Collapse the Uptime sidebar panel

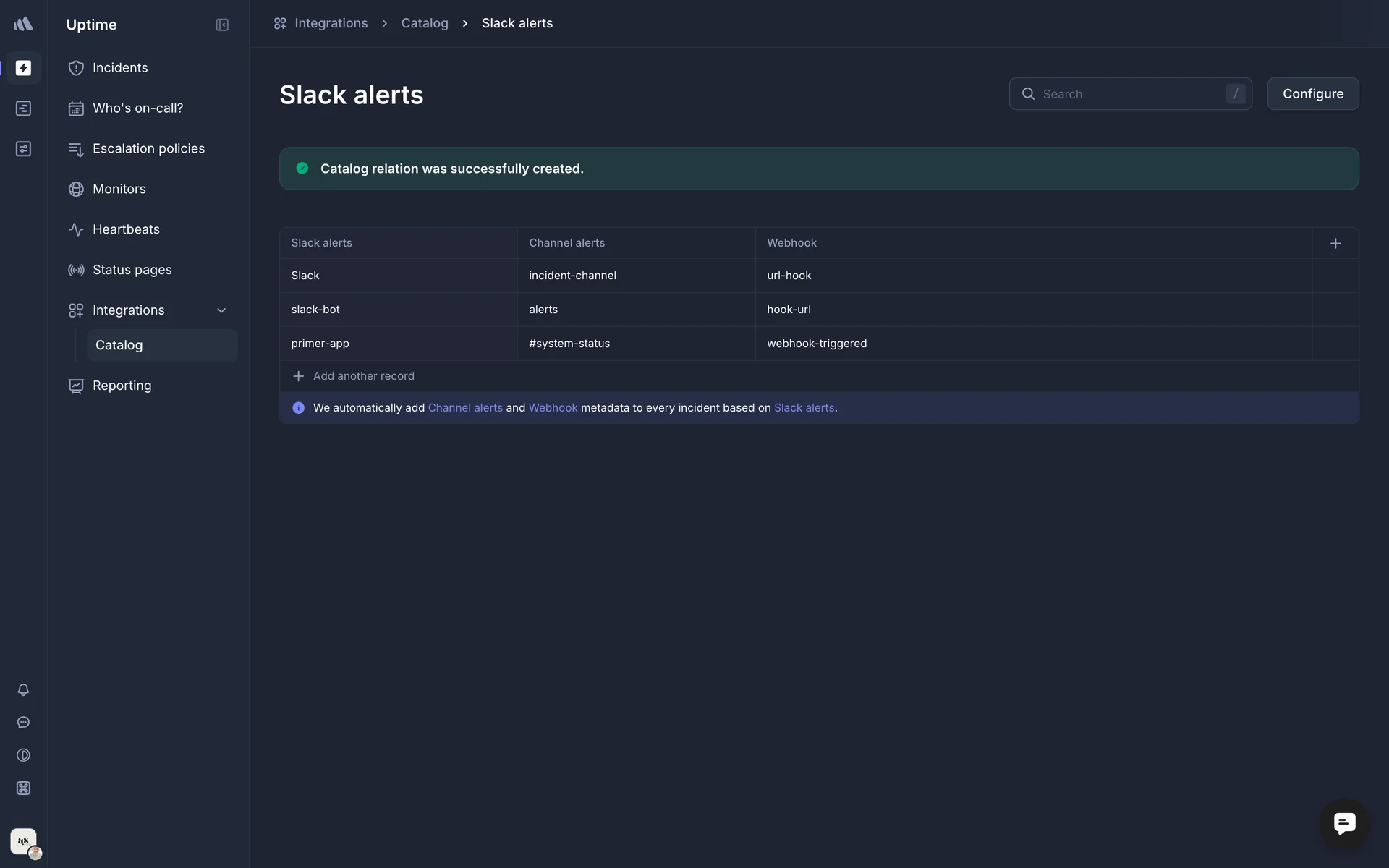[222, 25]
